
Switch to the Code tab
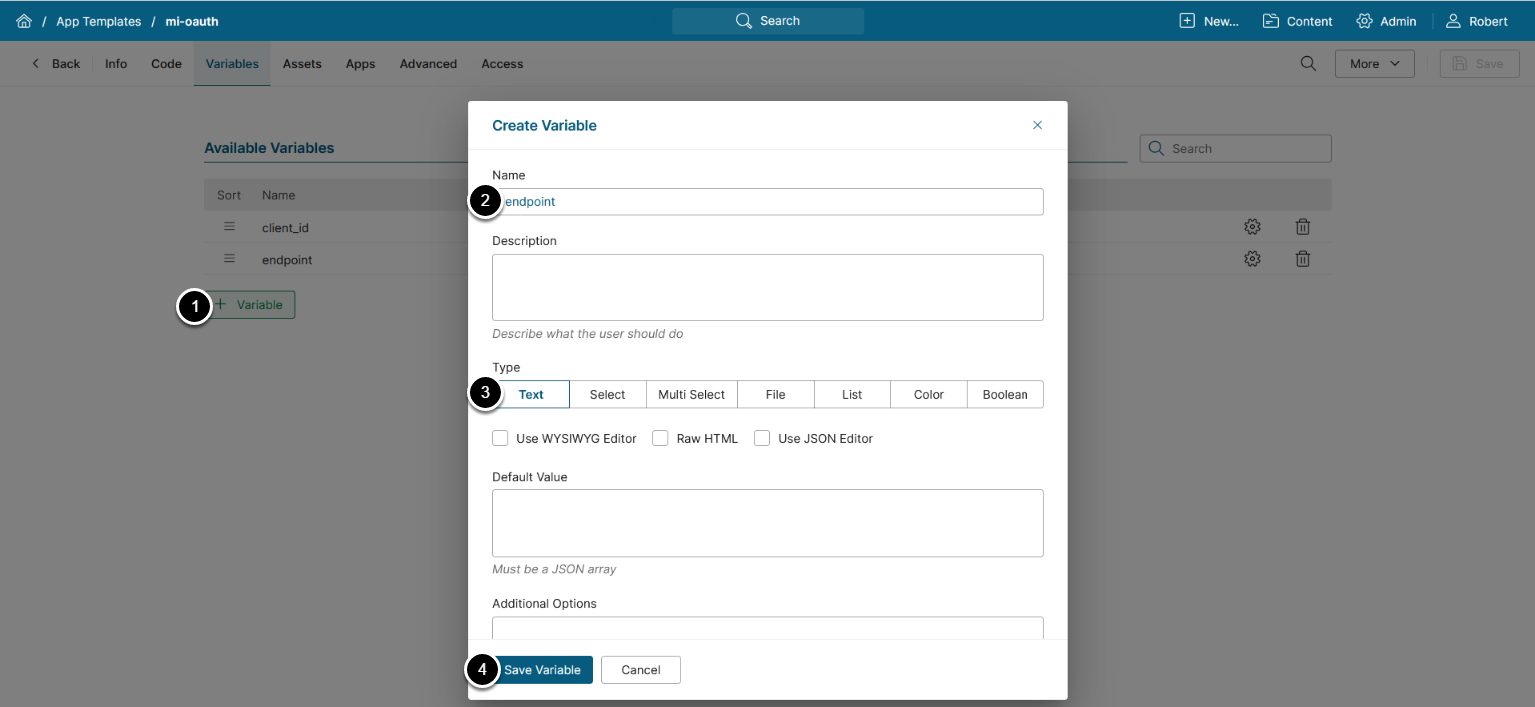click(166, 64)
